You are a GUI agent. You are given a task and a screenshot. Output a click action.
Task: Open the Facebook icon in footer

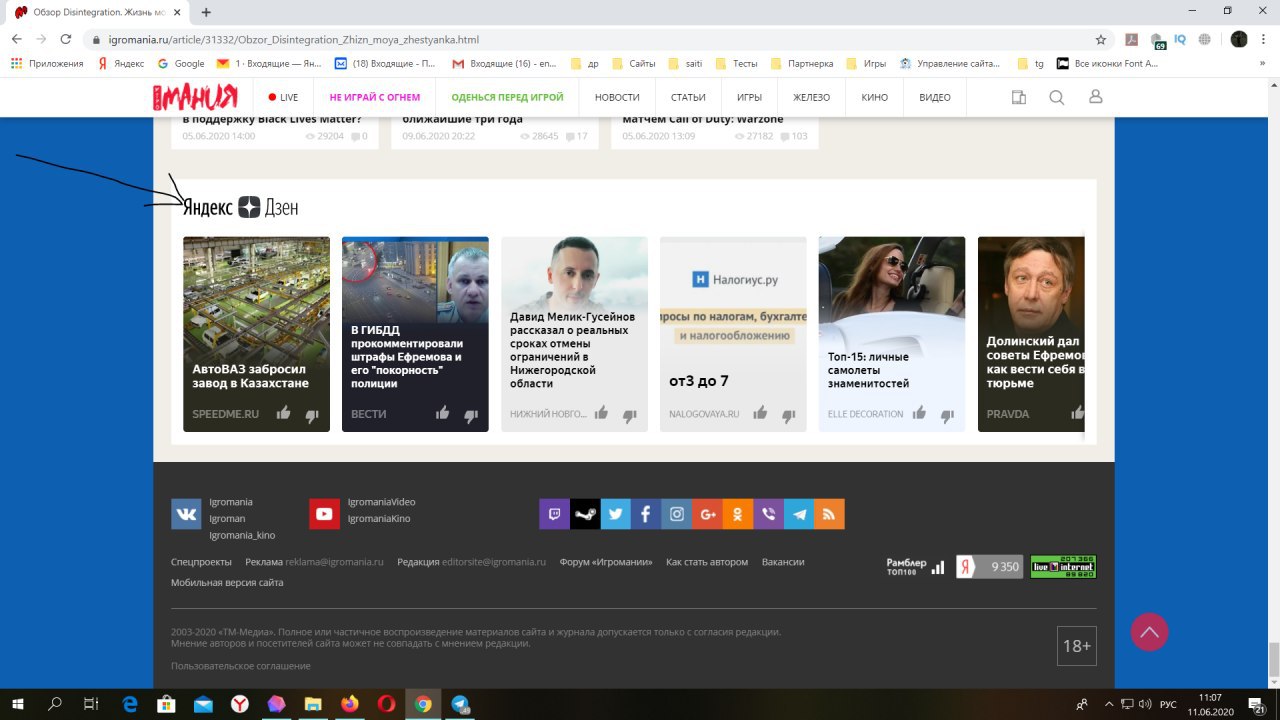click(646, 514)
